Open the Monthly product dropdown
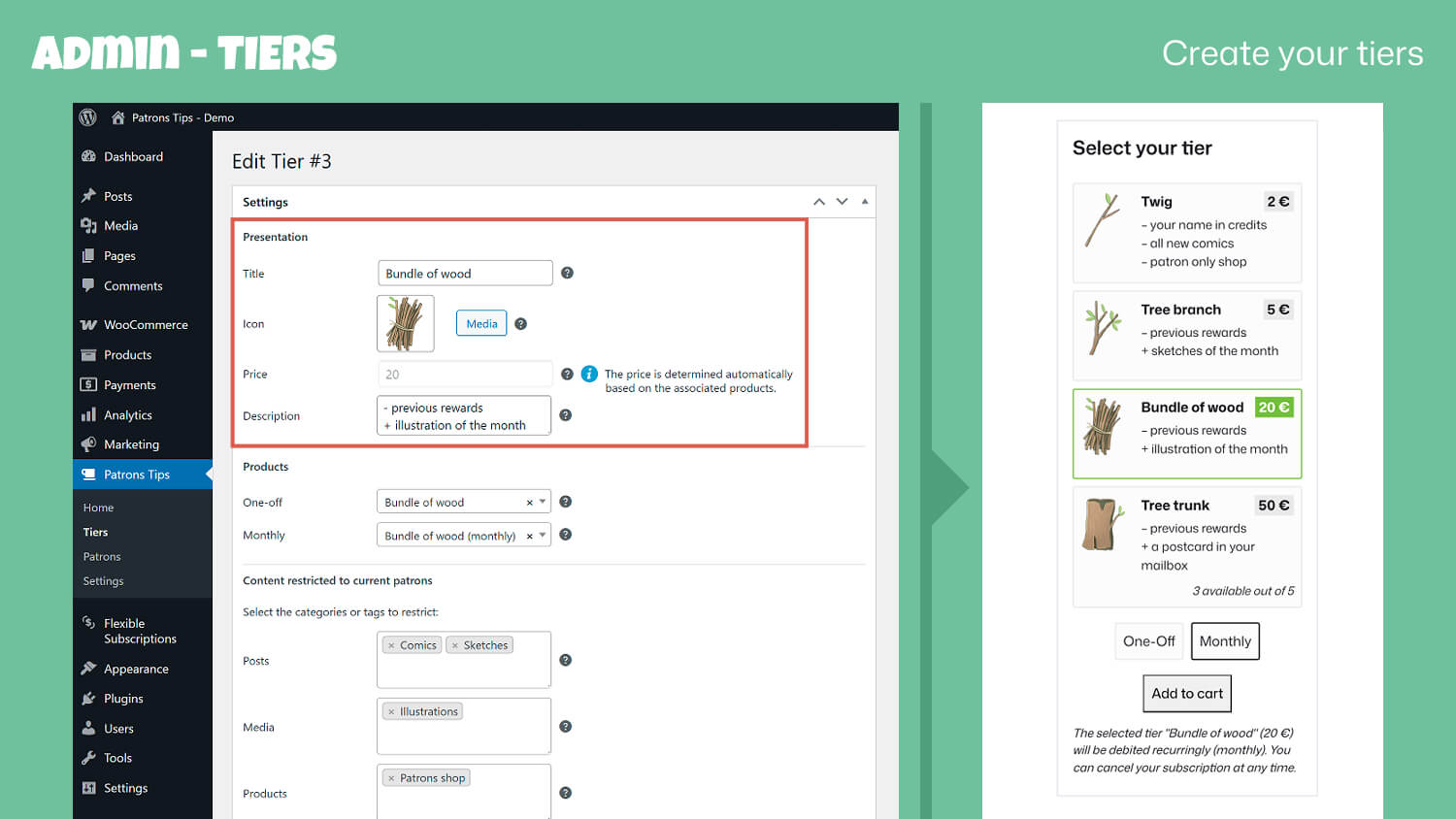Screen dimensions: 1456x819 (464, 535)
